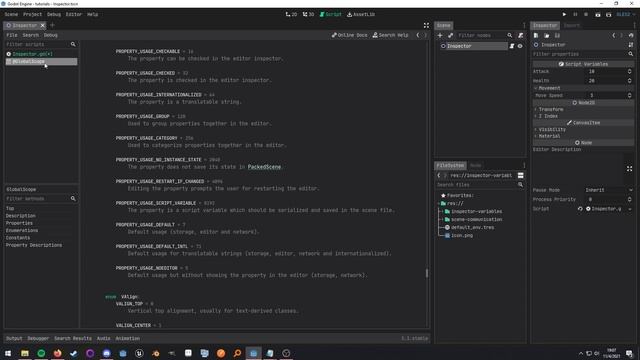The image size is (640, 360).
Task: Add a new node in Scene dock
Action: coord(440,36)
